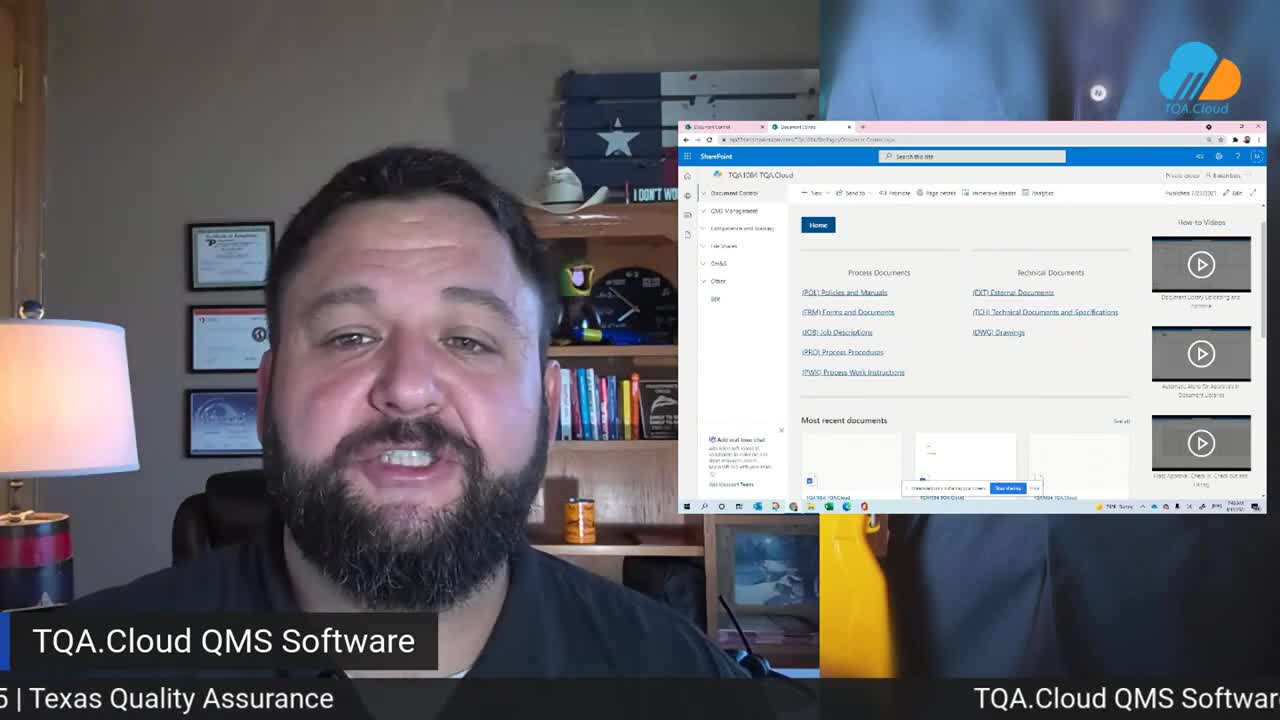Open Task View on the taskbar
This screenshot has width=1280, height=720.
click(x=739, y=507)
